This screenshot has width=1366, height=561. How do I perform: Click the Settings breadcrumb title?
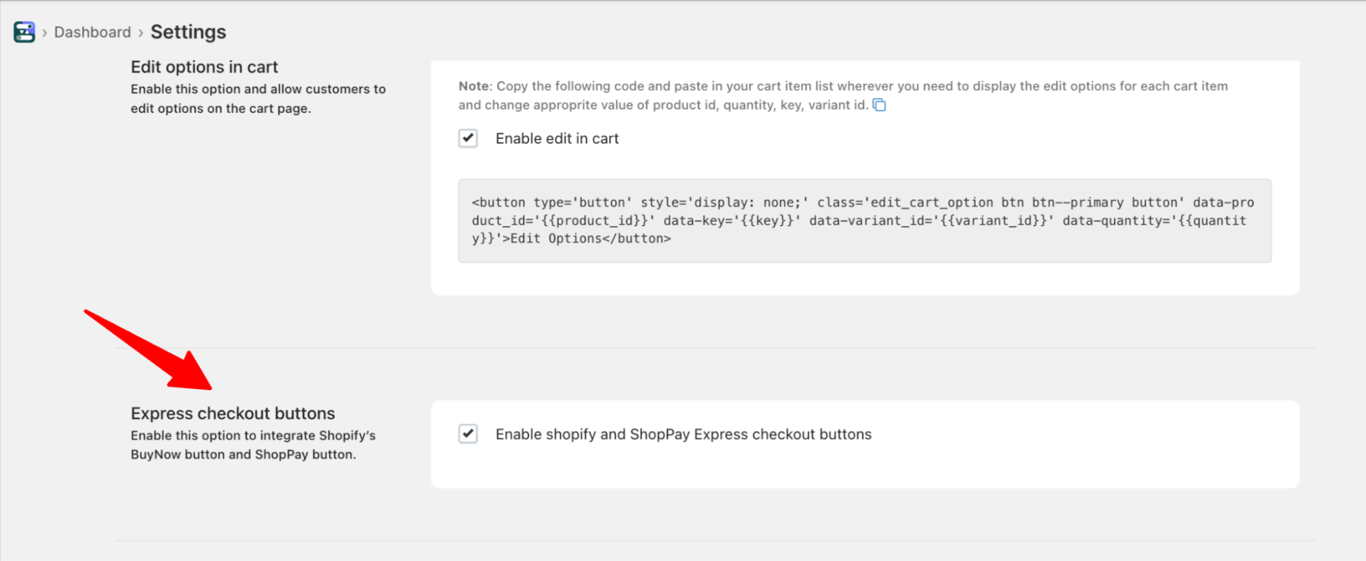coord(188,32)
